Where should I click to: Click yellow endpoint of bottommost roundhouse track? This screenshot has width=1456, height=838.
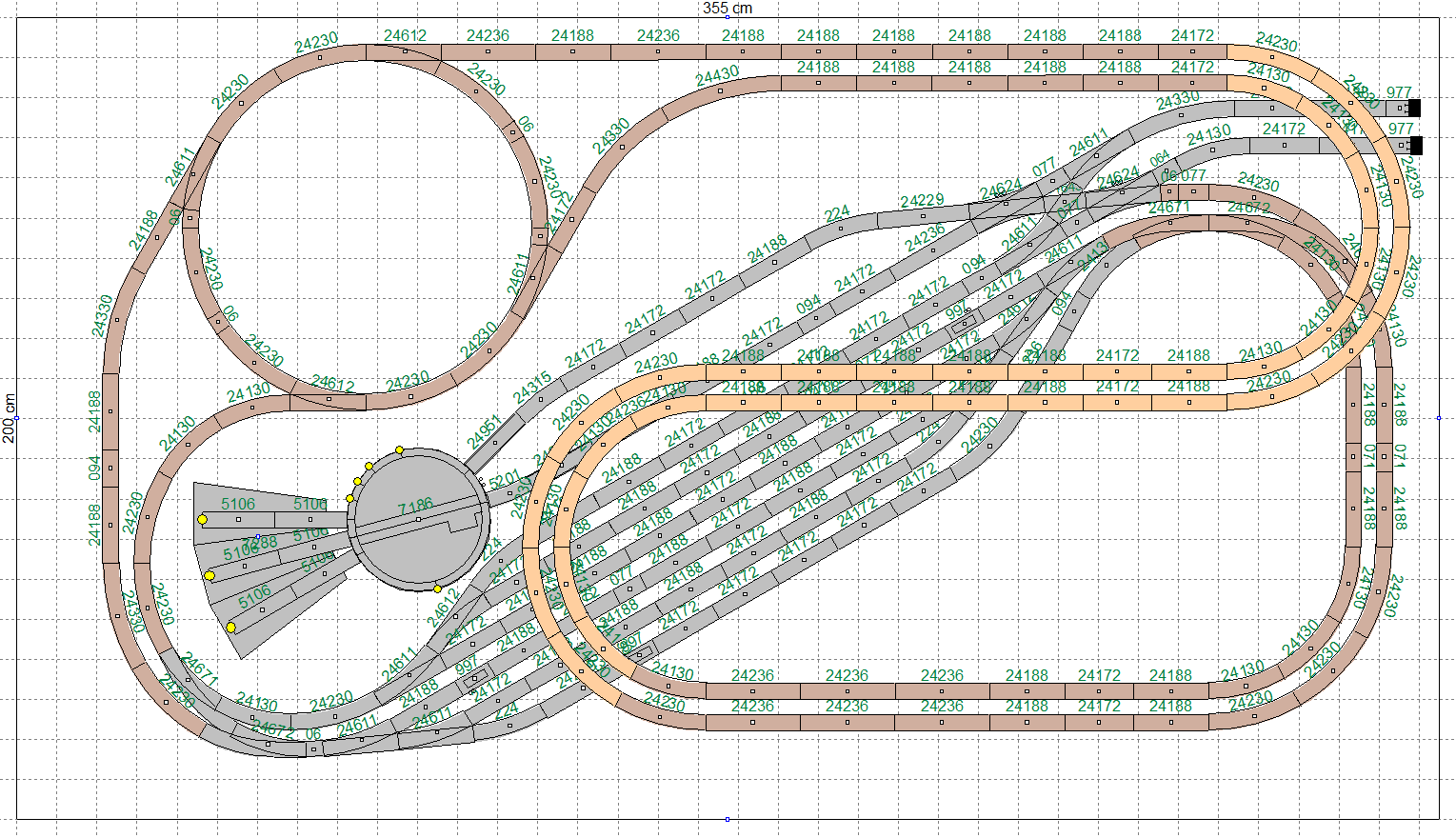click(x=230, y=628)
